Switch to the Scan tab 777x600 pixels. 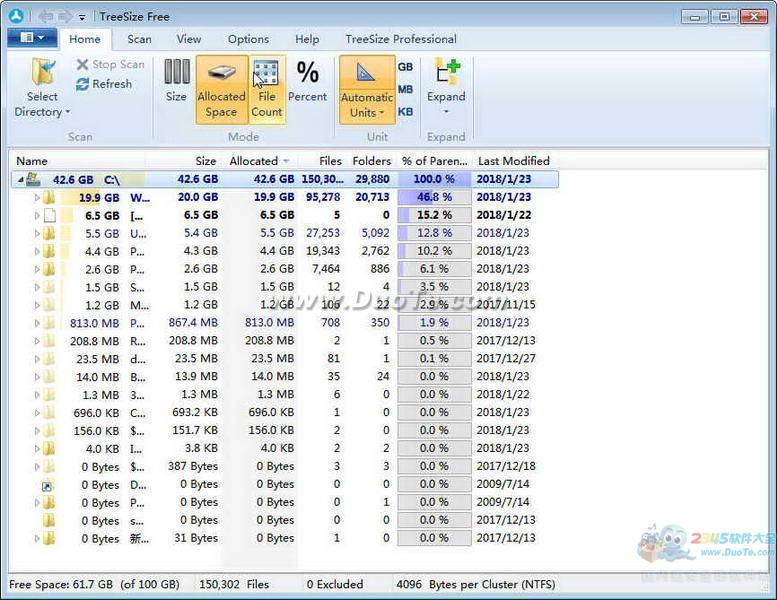(139, 39)
